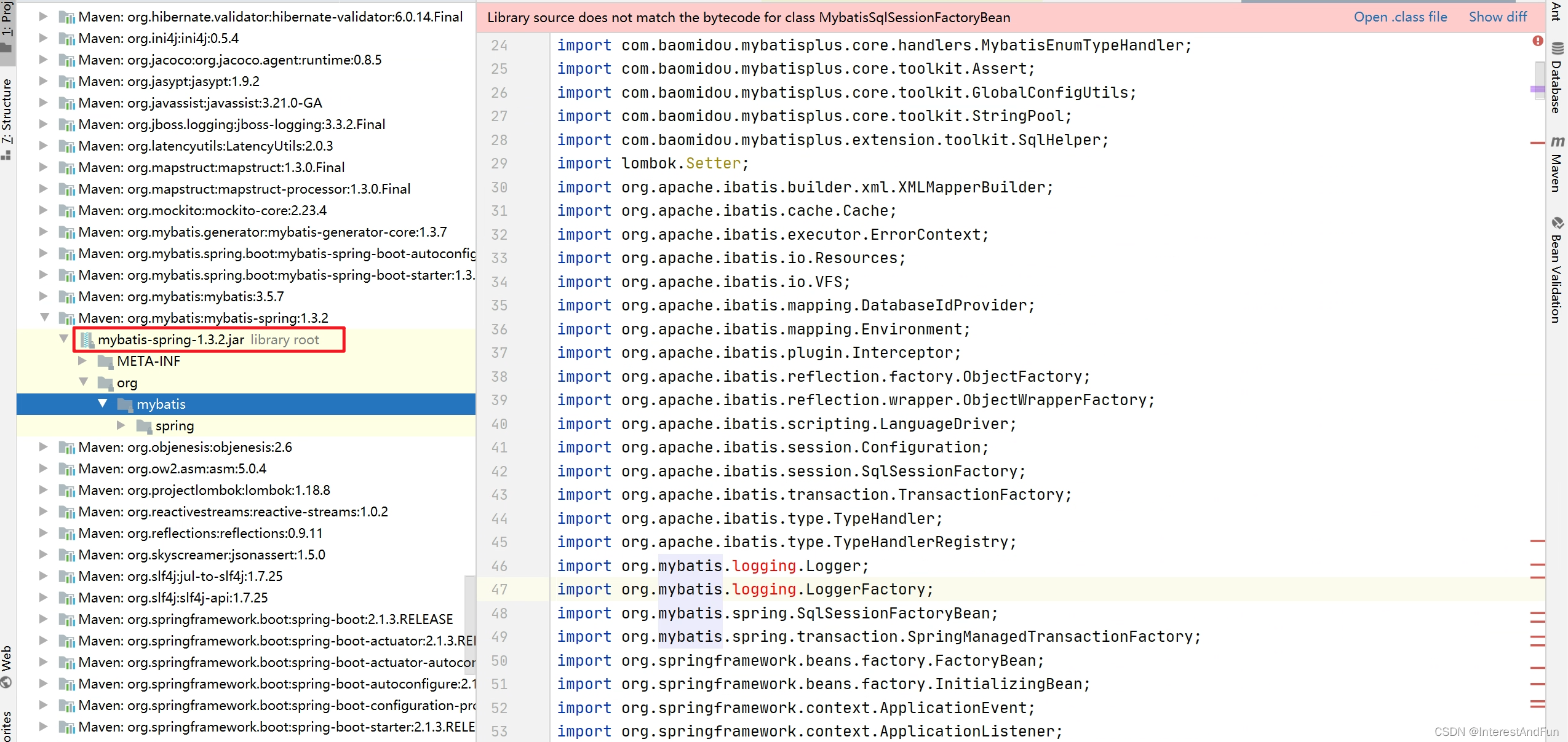This screenshot has height=742, width=1568.
Task: Expand the META-INF folder
Action: [x=82, y=361]
